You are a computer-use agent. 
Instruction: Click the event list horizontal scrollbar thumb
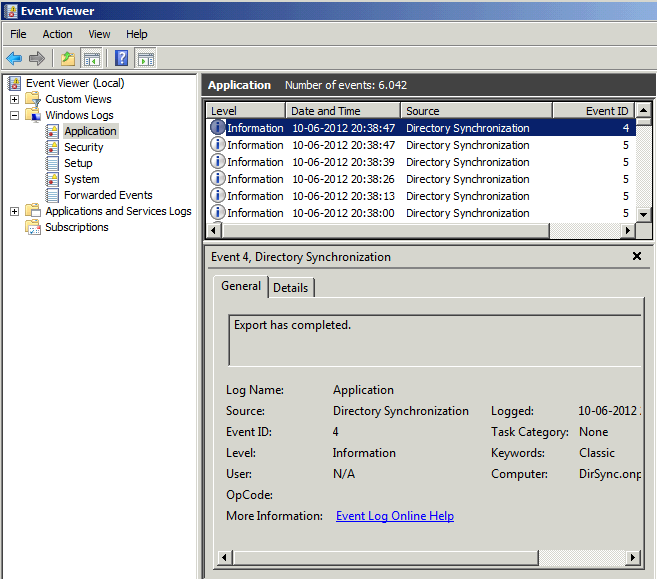click(x=385, y=230)
